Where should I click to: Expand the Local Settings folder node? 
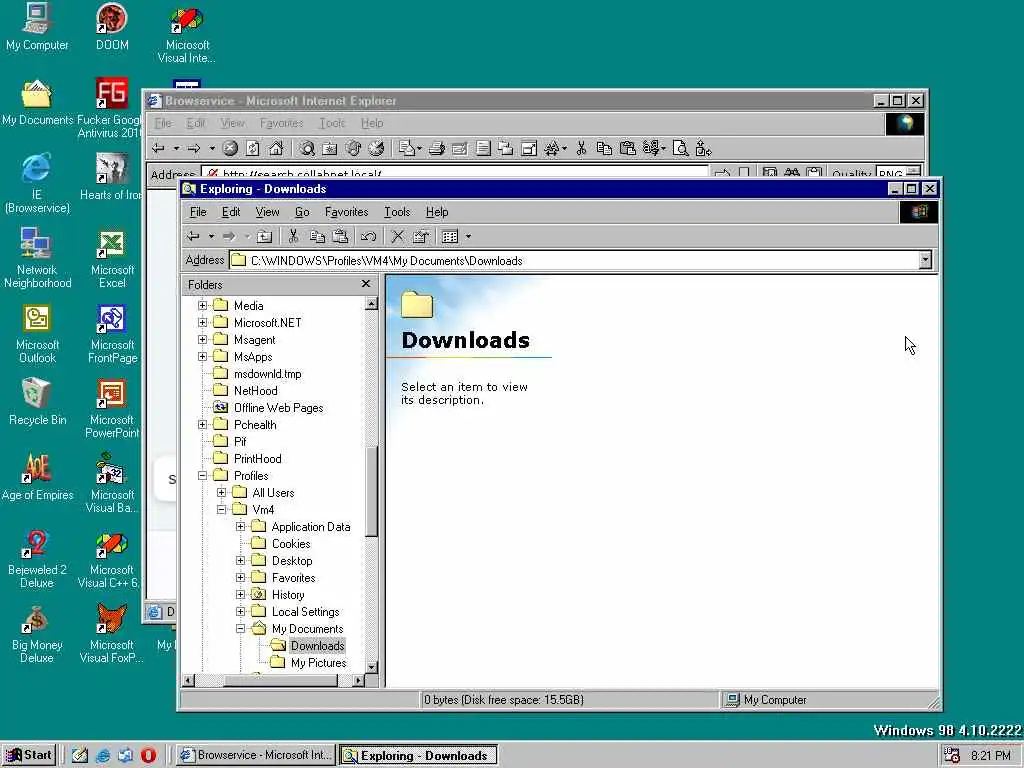[x=240, y=611]
